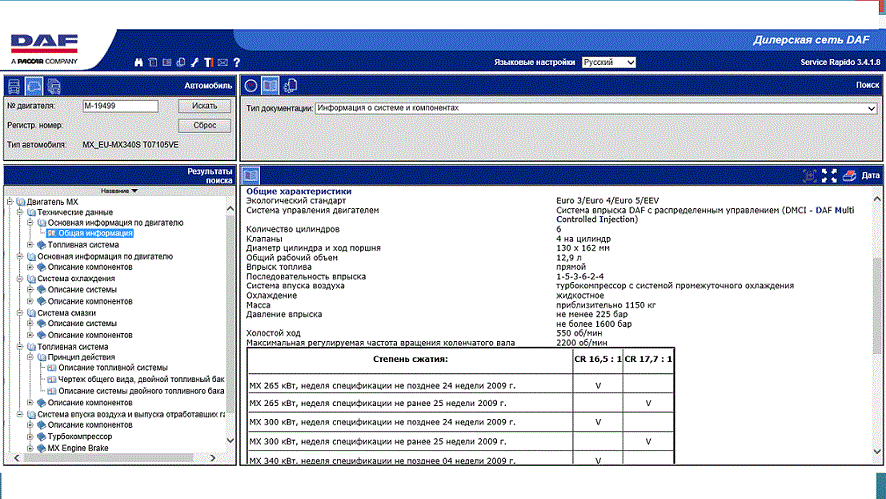Click the value 1-5-3-6-2-4
Viewport: 886px width, 499px height.
click(580, 277)
